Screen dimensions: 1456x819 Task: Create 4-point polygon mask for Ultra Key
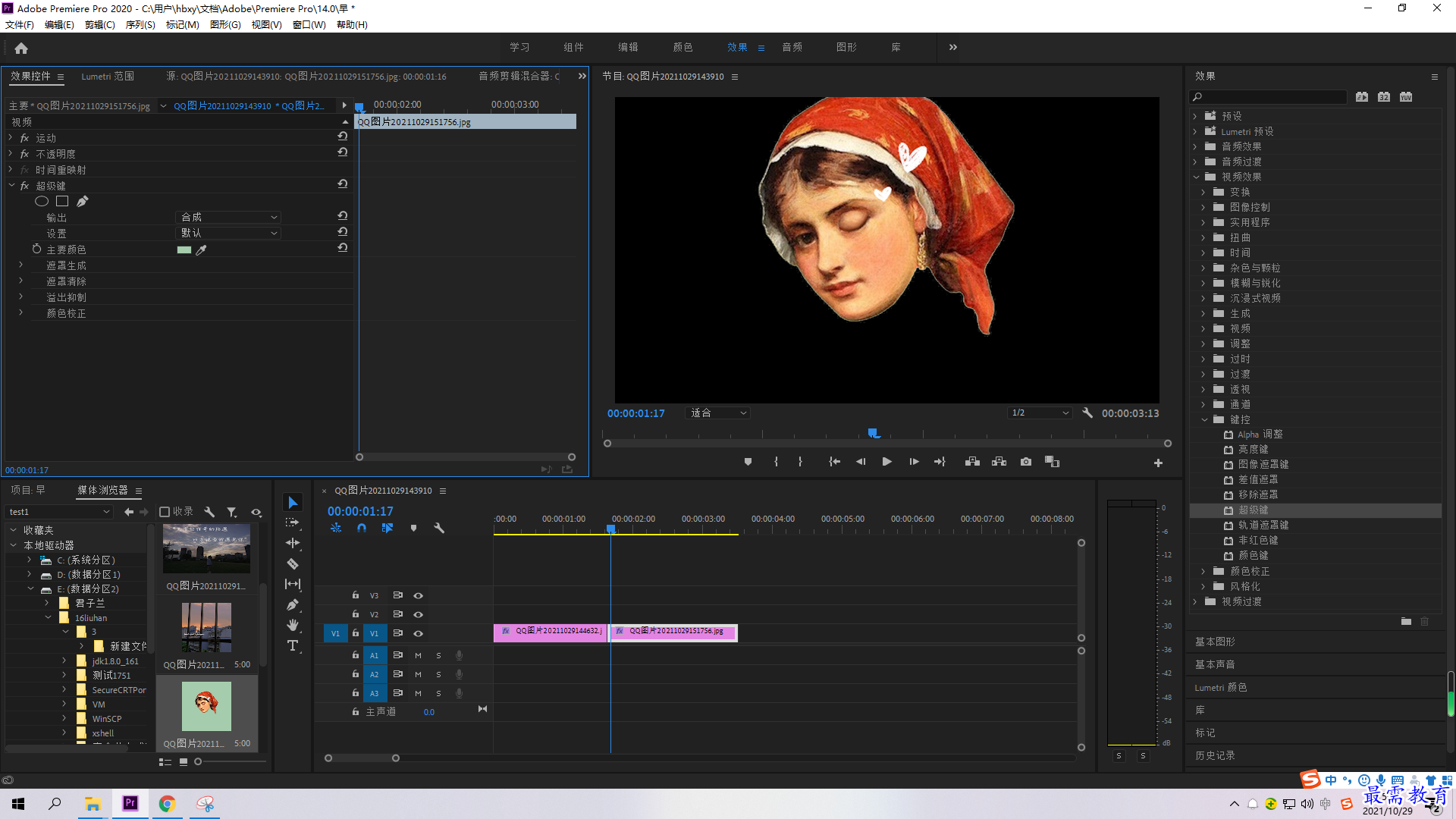(x=62, y=202)
